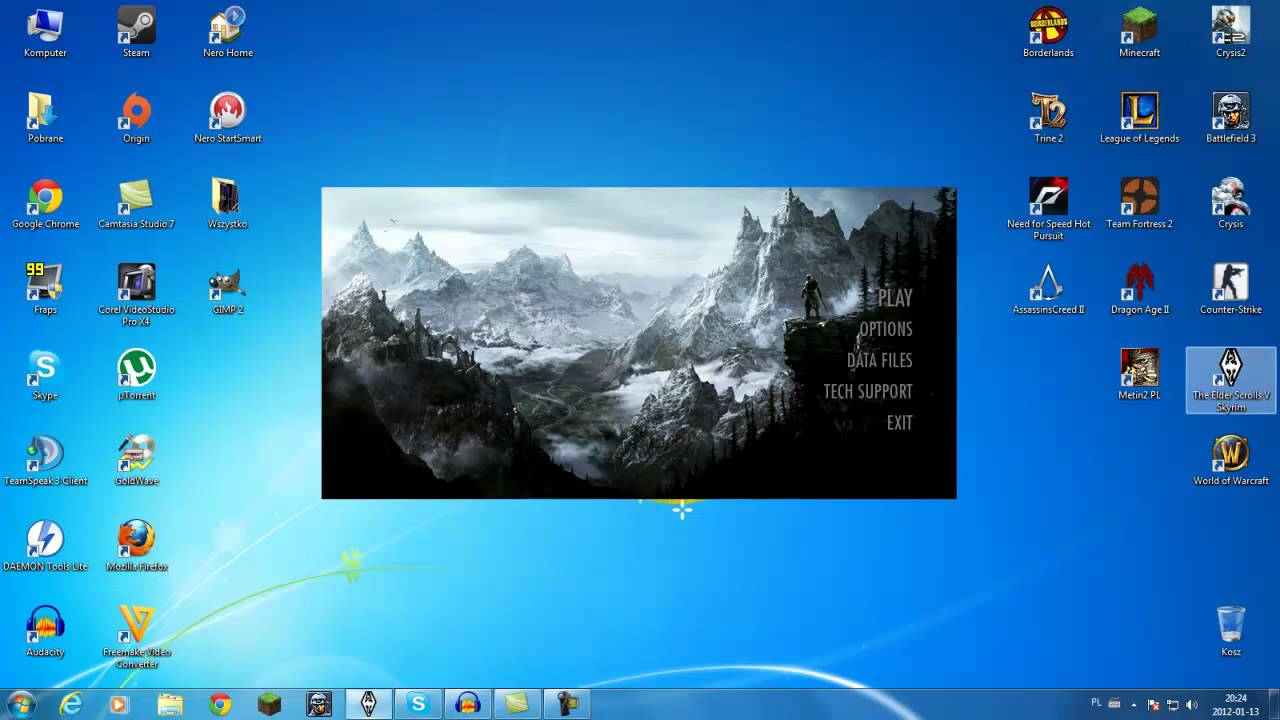Select the µTorrent desktop shortcut
The height and width of the screenshot is (720, 1280).
pyautogui.click(x=136, y=376)
